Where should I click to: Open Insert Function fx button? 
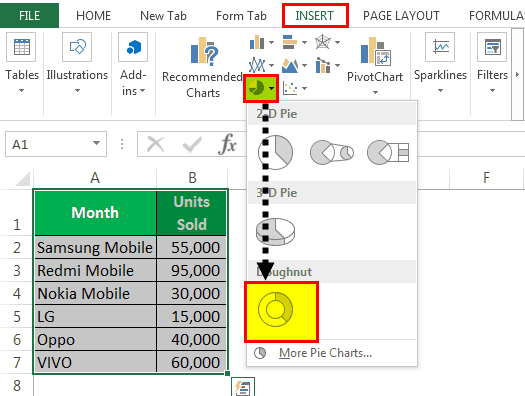coord(228,144)
